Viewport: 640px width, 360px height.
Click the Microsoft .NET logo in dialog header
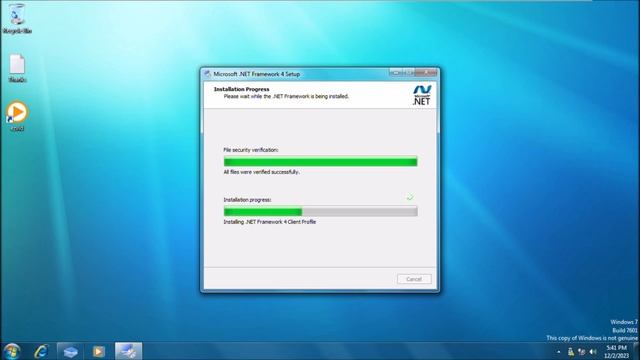[422, 95]
